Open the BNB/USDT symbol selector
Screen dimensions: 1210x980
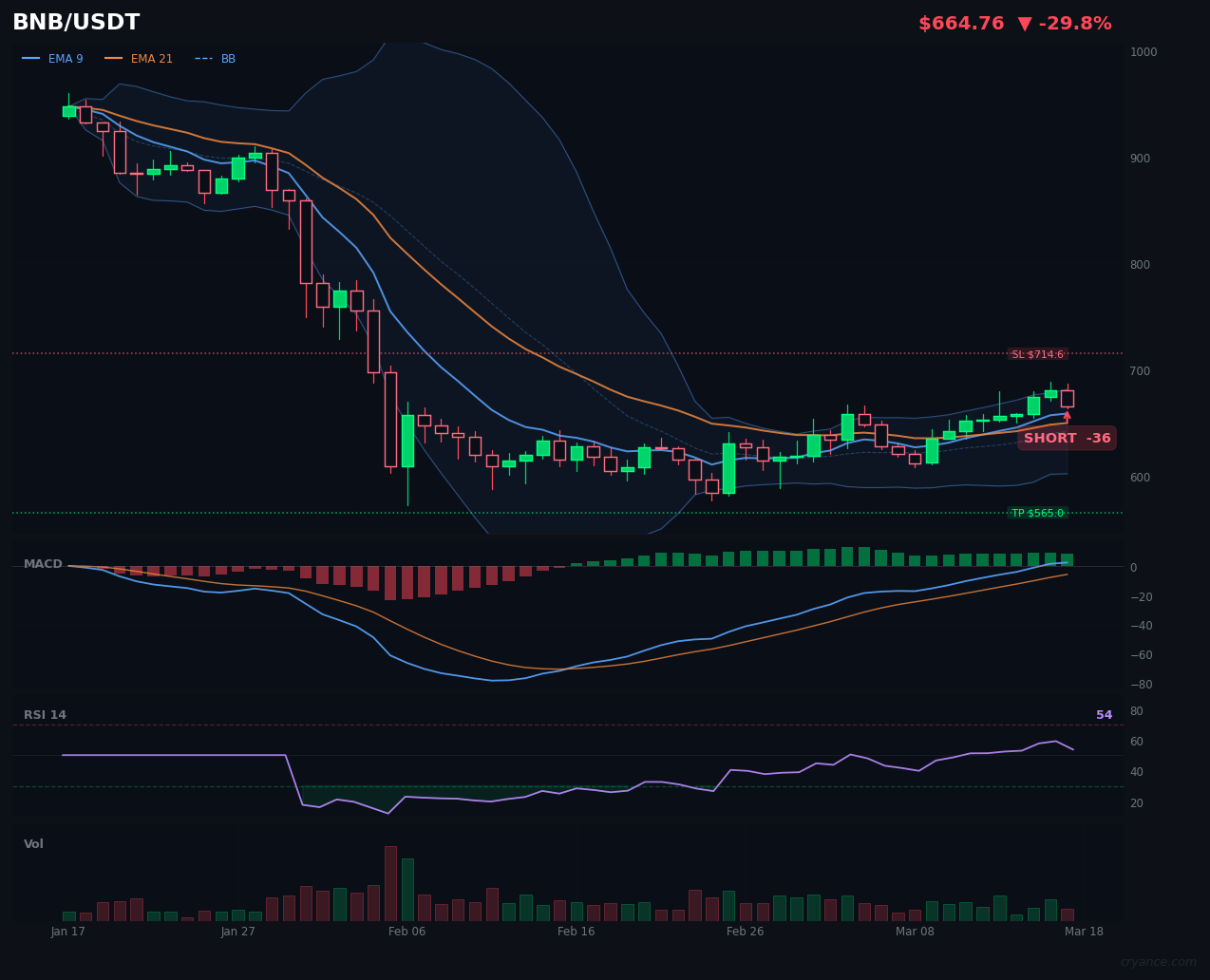pos(75,22)
